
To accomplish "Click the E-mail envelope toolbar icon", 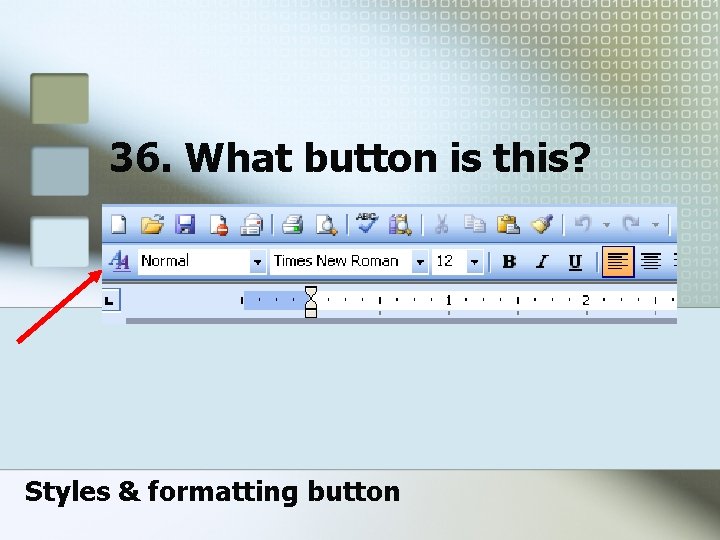I will [x=252, y=225].
